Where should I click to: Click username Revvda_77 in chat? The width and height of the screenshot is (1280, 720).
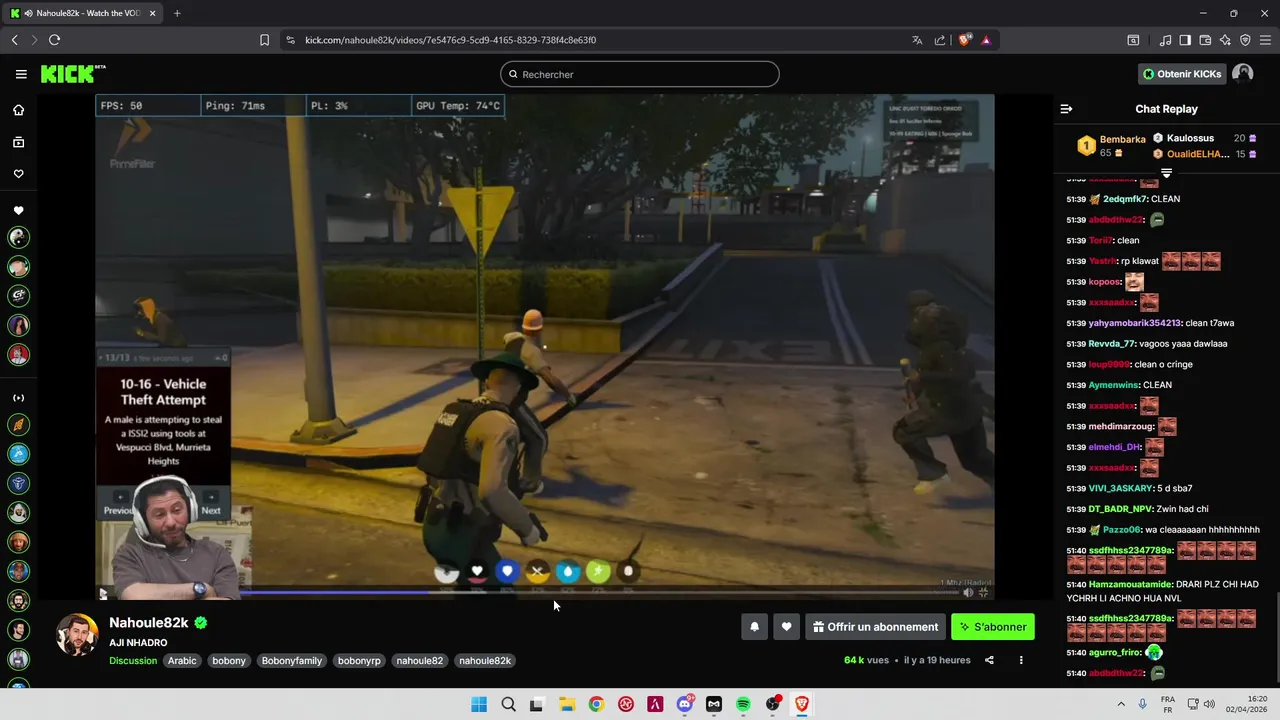coord(1112,343)
